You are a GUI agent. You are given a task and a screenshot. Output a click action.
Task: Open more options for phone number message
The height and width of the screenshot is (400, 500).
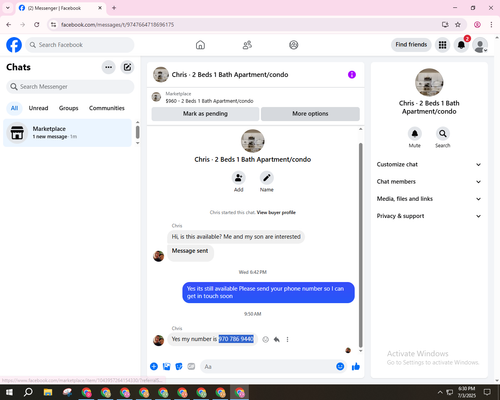click(287, 339)
